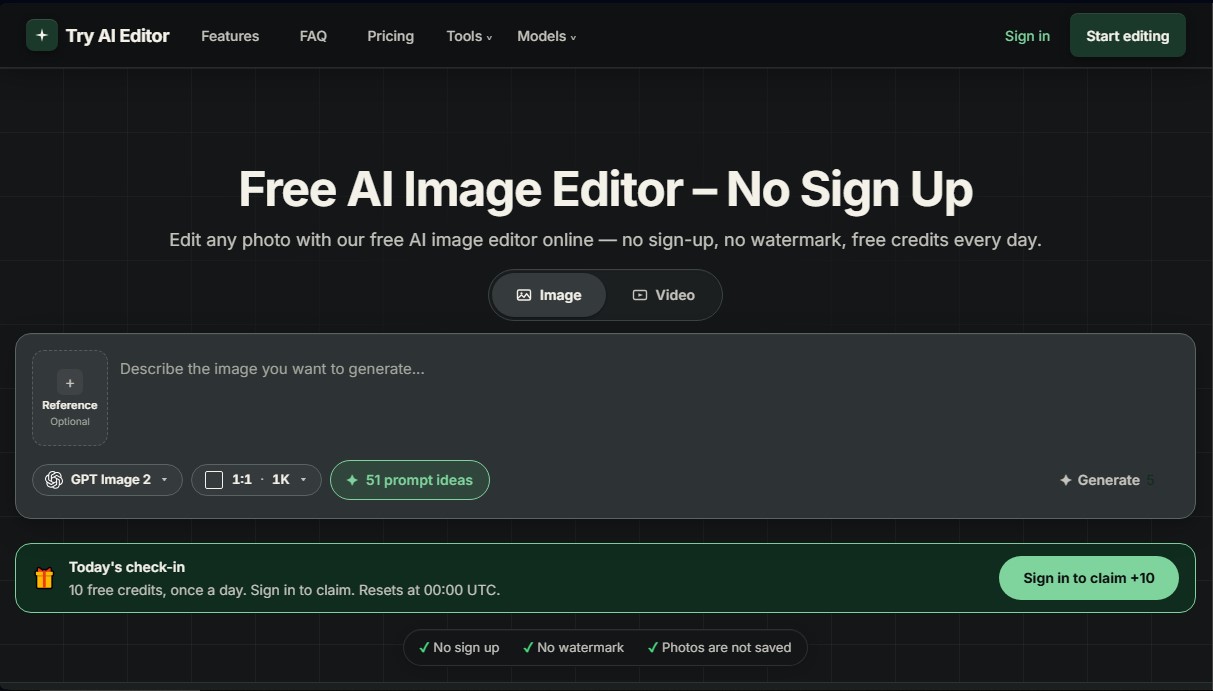This screenshot has width=1213, height=691.
Task: Open the 51 prompt ideas button
Action: pos(409,480)
